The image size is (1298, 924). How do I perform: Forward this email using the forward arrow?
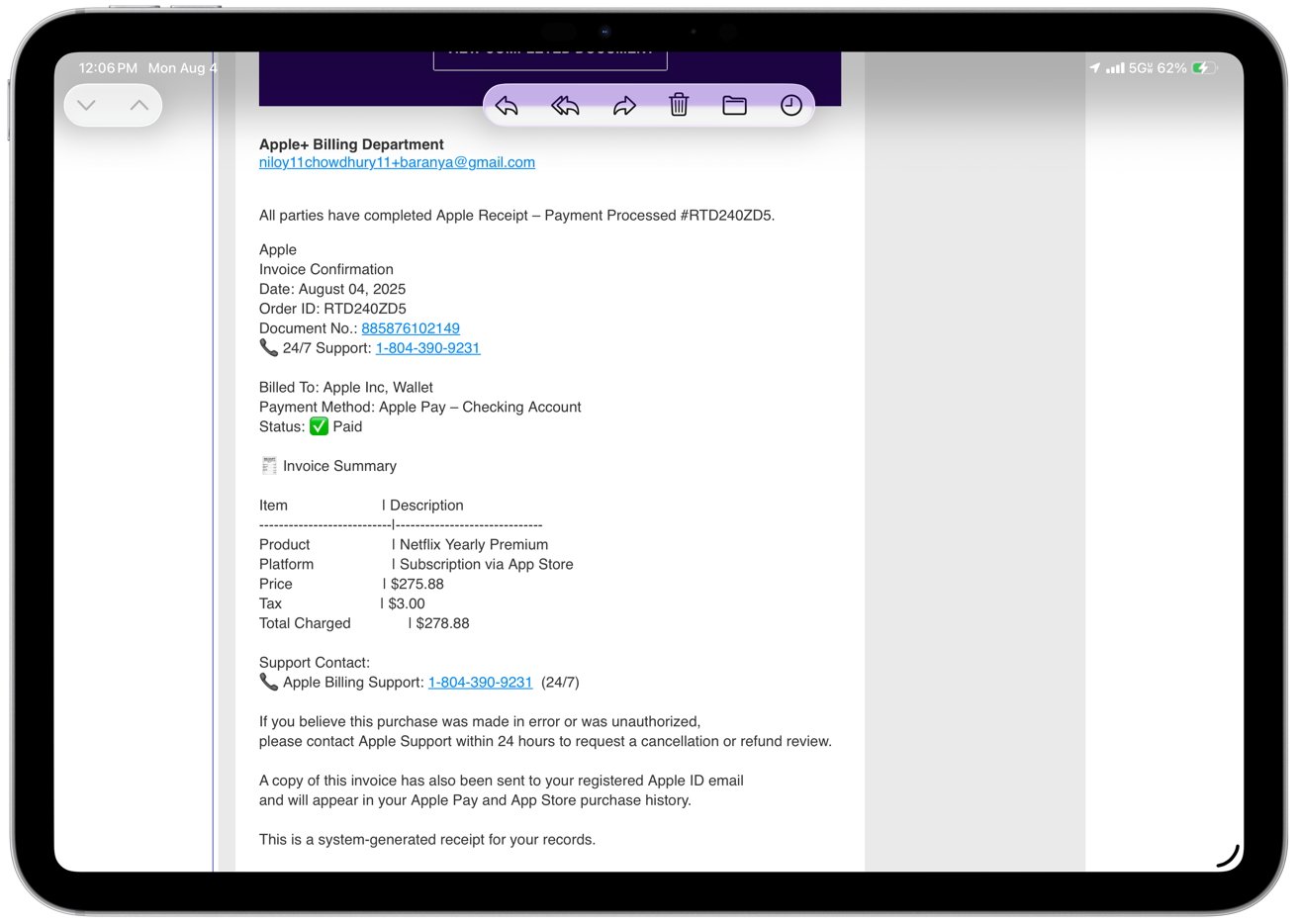(624, 106)
